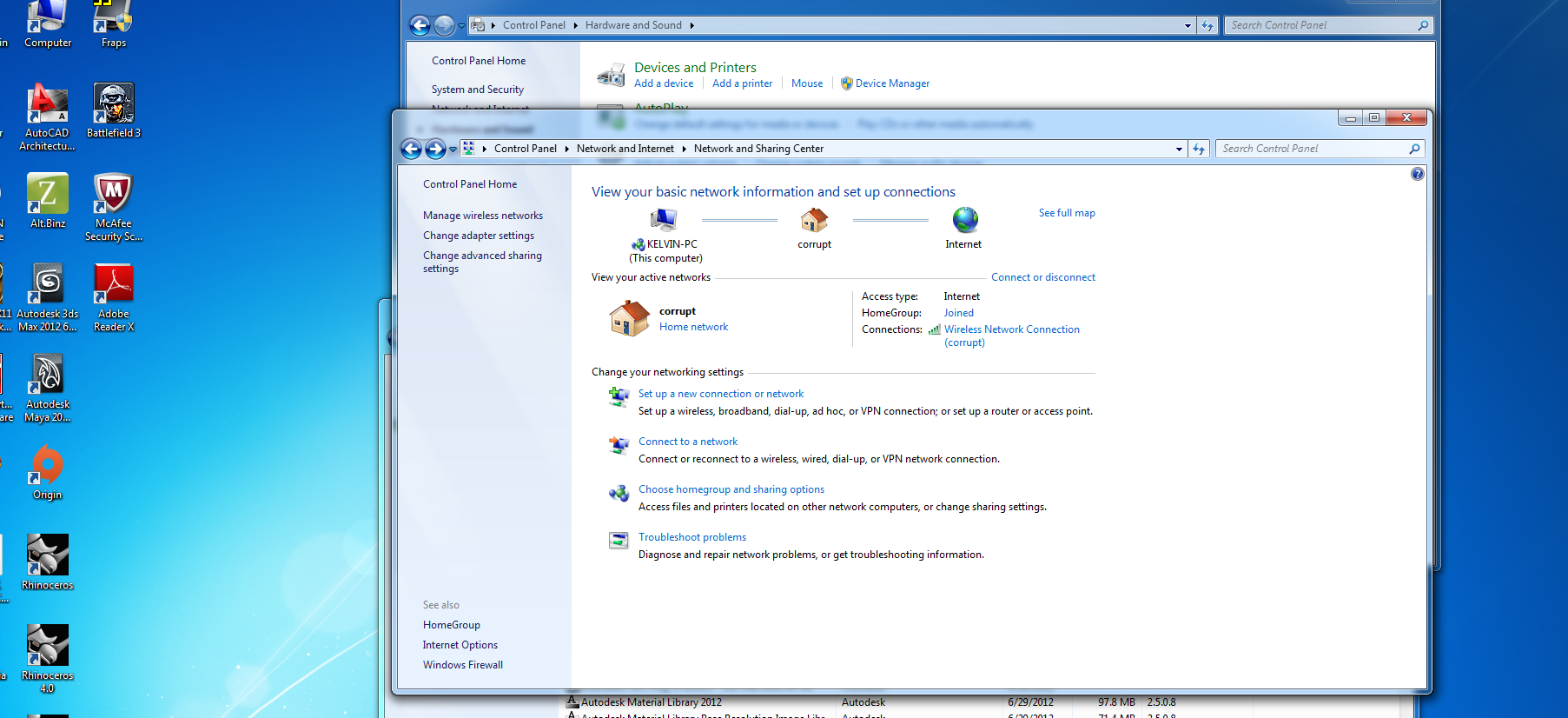
Task: Select the Autodesk Maya desktop icon
Action: pyautogui.click(x=48, y=389)
